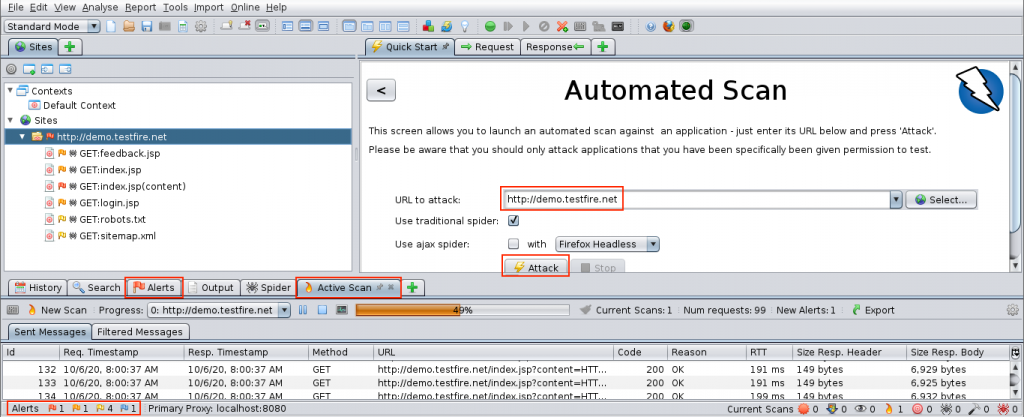Launch Firefox browser icon in toolbar
The width and height of the screenshot is (1024, 417).
[668, 26]
